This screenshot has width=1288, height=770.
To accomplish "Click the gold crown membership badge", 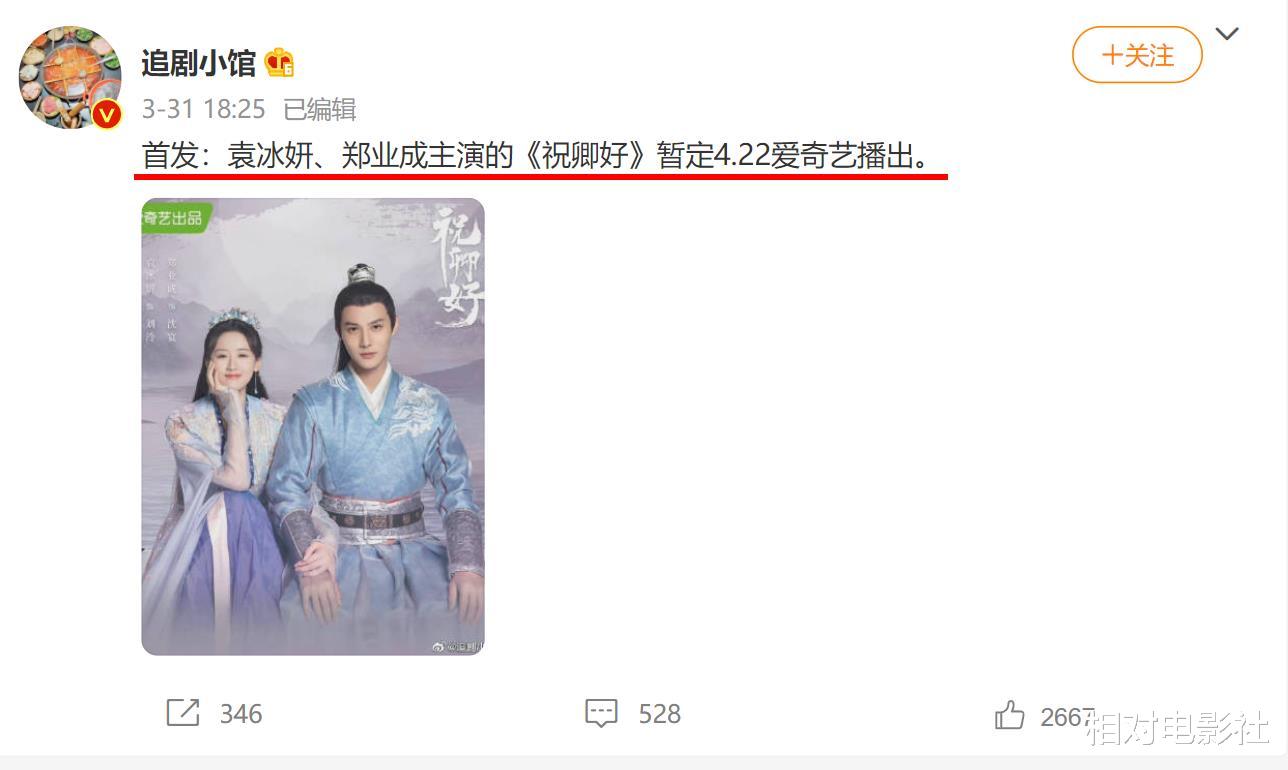I will (279, 63).
